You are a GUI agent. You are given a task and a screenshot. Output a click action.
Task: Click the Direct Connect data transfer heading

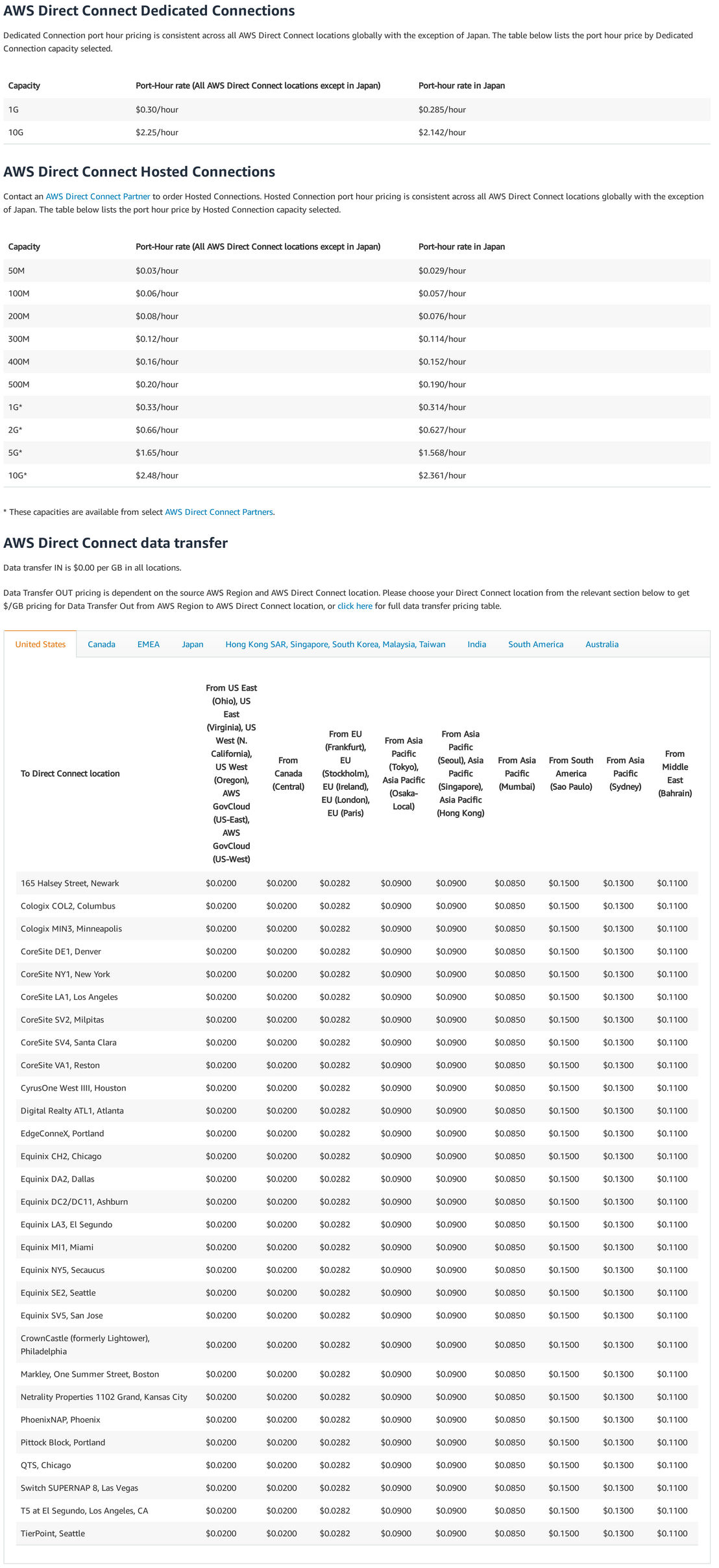point(116,543)
